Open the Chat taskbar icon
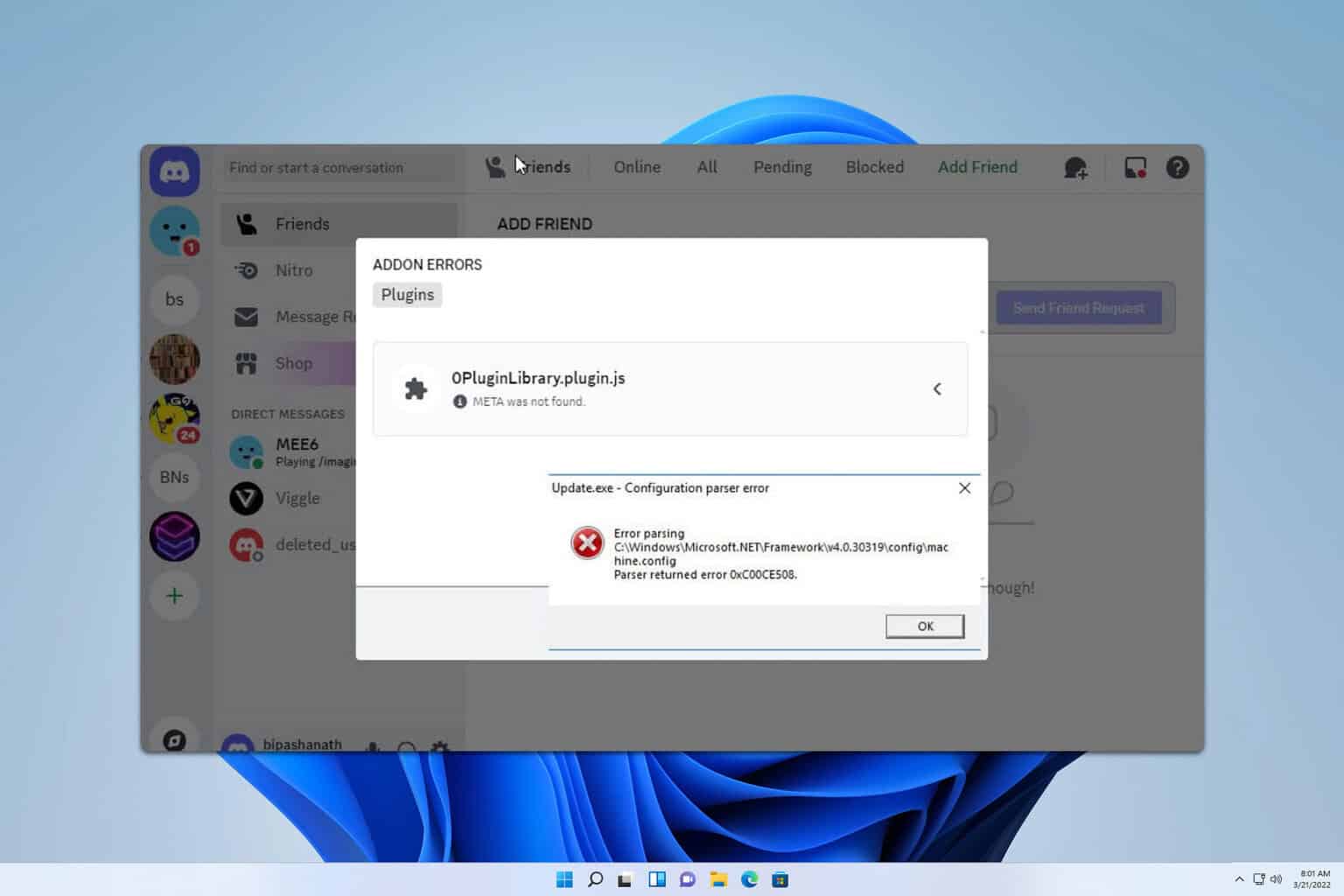This screenshot has width=1344, height=896. coord(688,879)
